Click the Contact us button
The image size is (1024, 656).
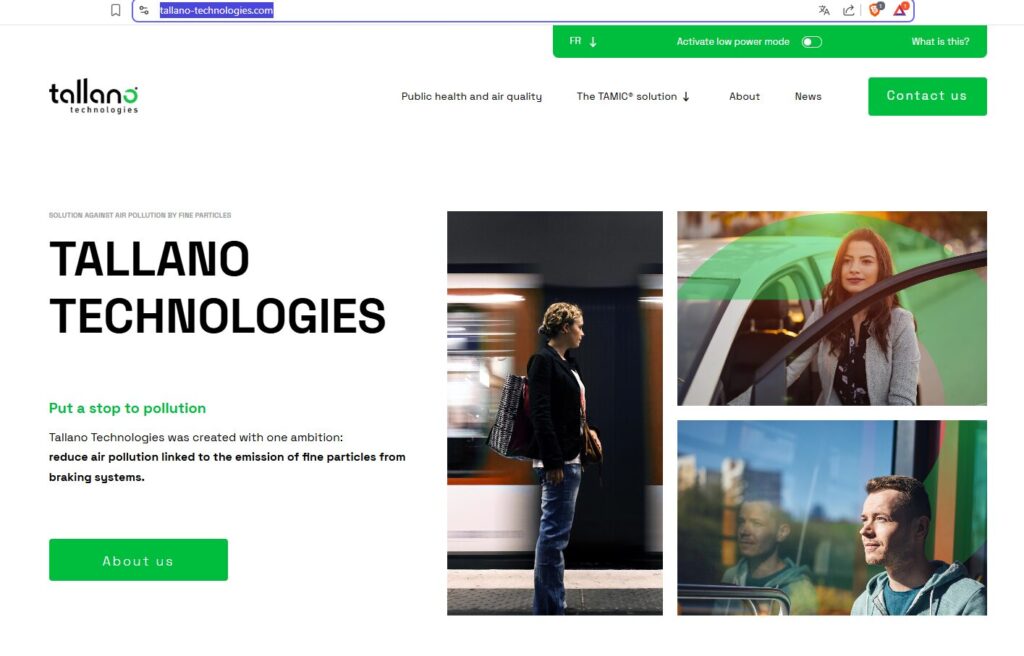[927, 96]
